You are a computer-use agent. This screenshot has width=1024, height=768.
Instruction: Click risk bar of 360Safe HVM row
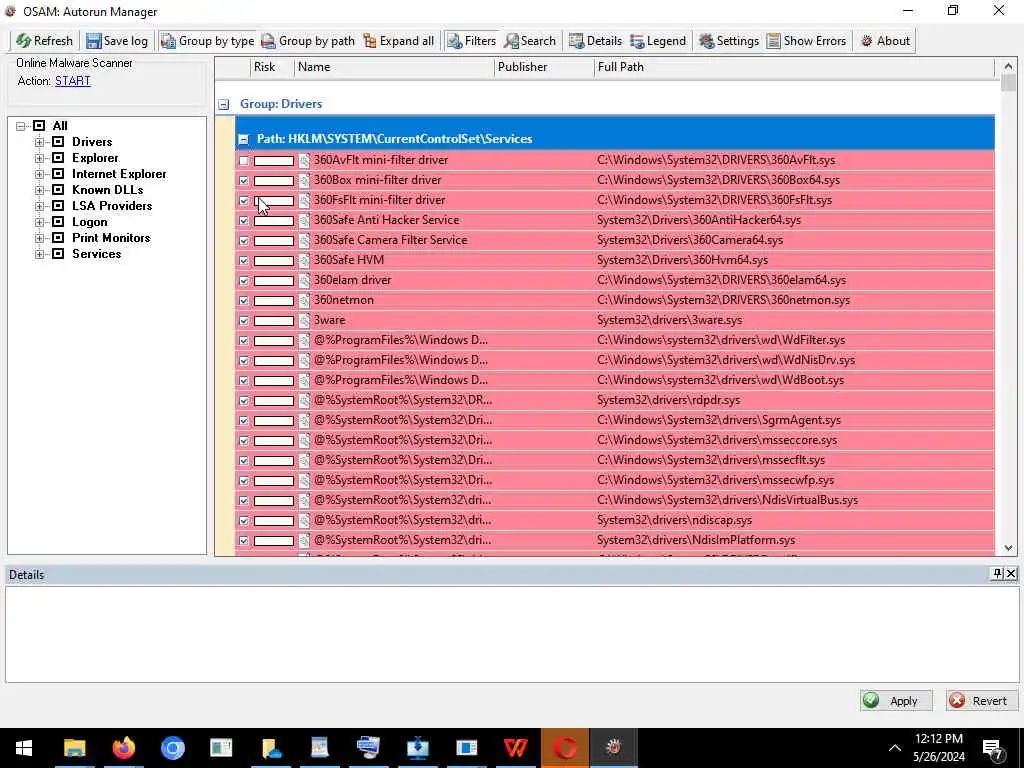tap(274, 261)
